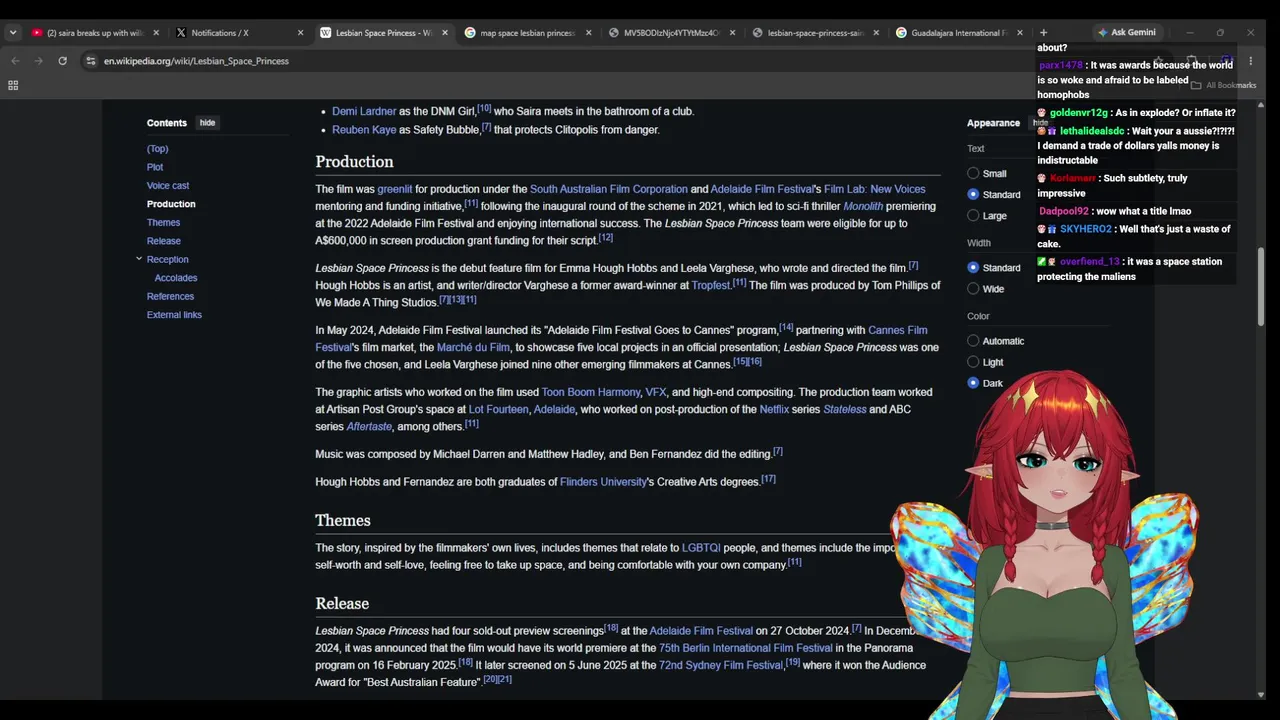1280x720 pixels.
Task: Jump to Plot in Contents
Action: (155, 167)
